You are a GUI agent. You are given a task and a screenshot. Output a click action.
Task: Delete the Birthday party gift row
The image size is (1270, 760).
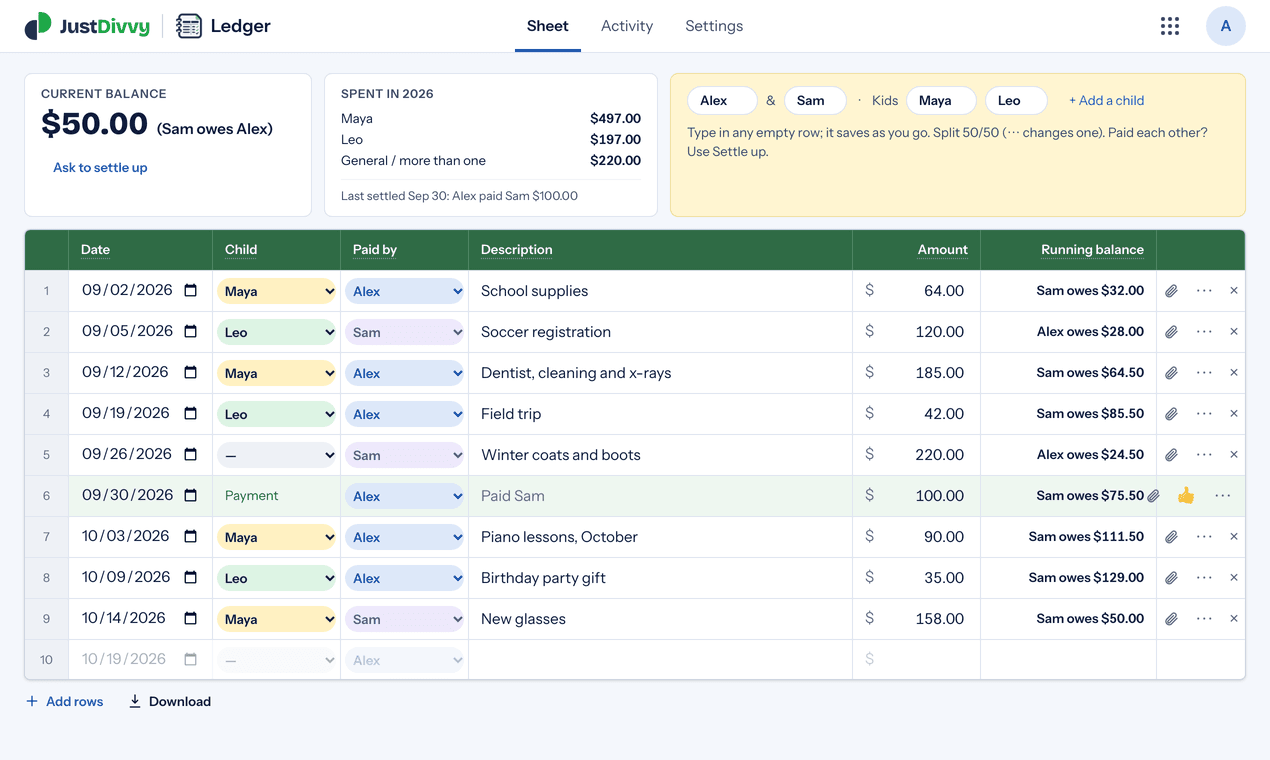coord(1234,578)
